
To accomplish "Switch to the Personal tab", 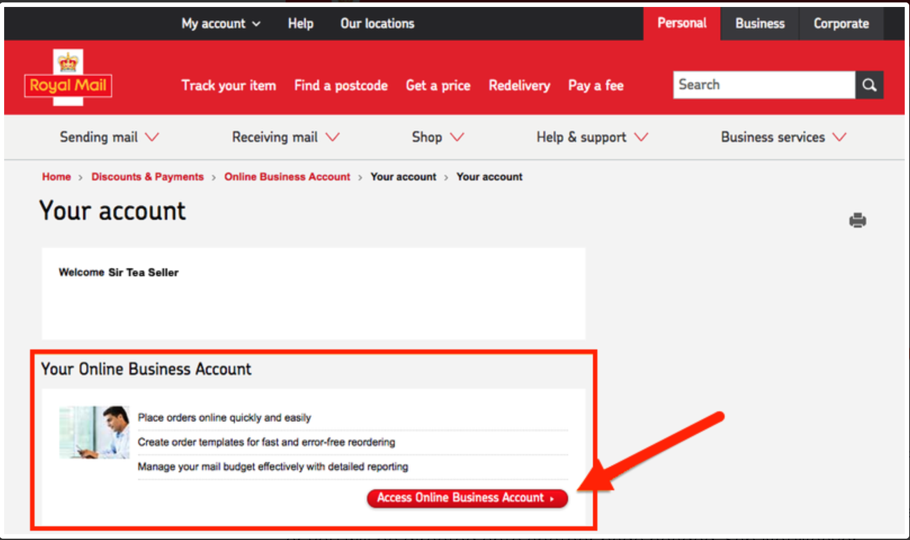I will (x=682, y=24).
